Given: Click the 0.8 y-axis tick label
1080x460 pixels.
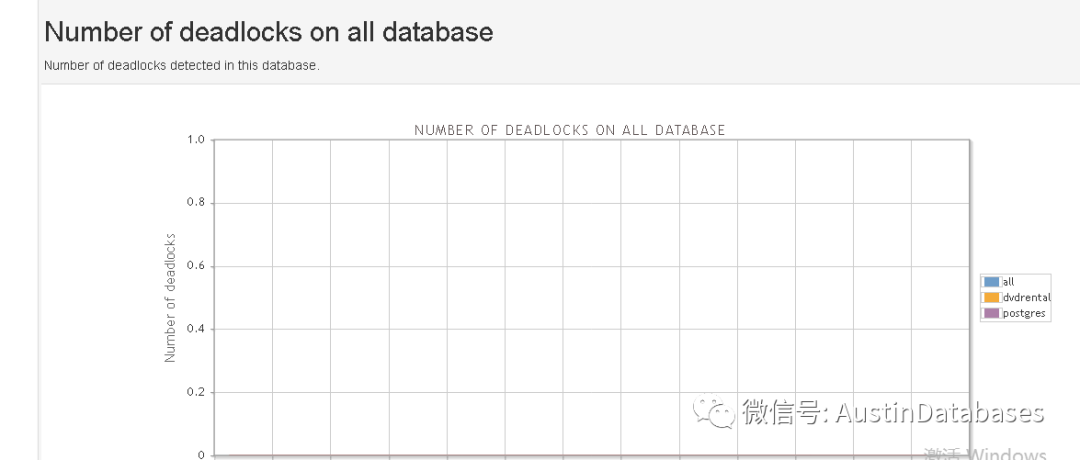Looking at the screenshot, I should tap(195, 203).
